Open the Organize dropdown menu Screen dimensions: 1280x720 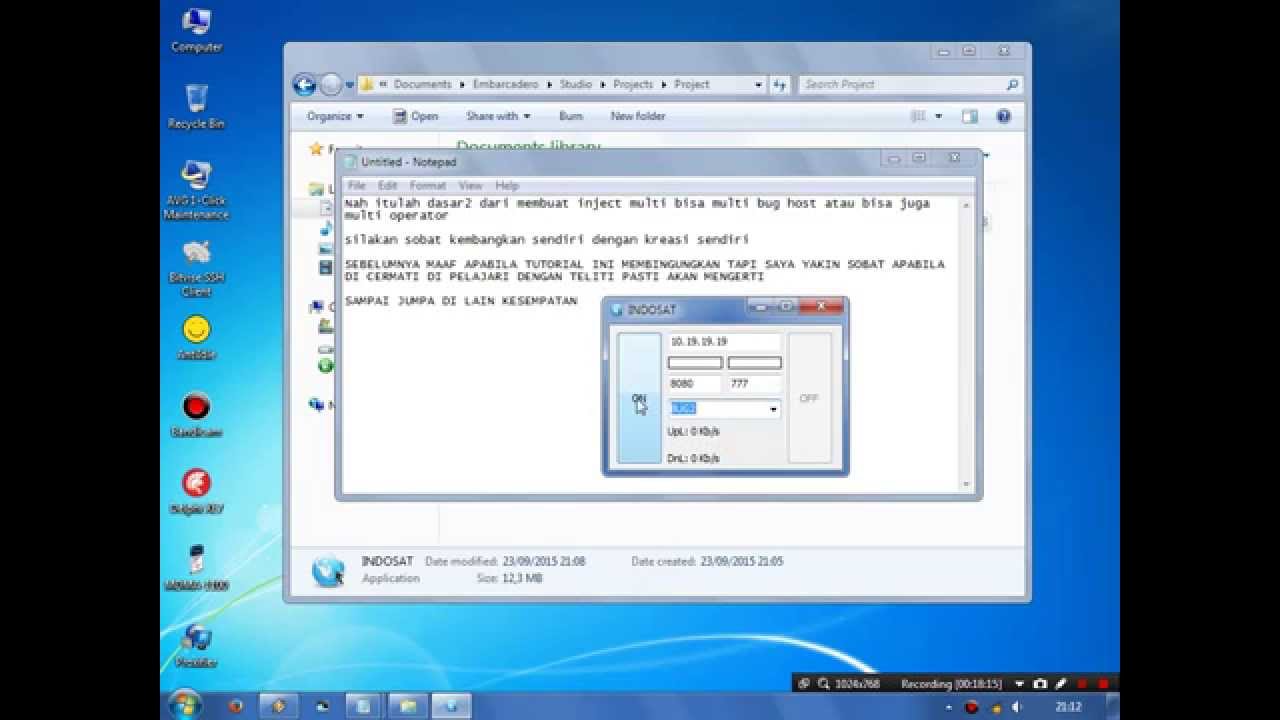click(335, 116)
